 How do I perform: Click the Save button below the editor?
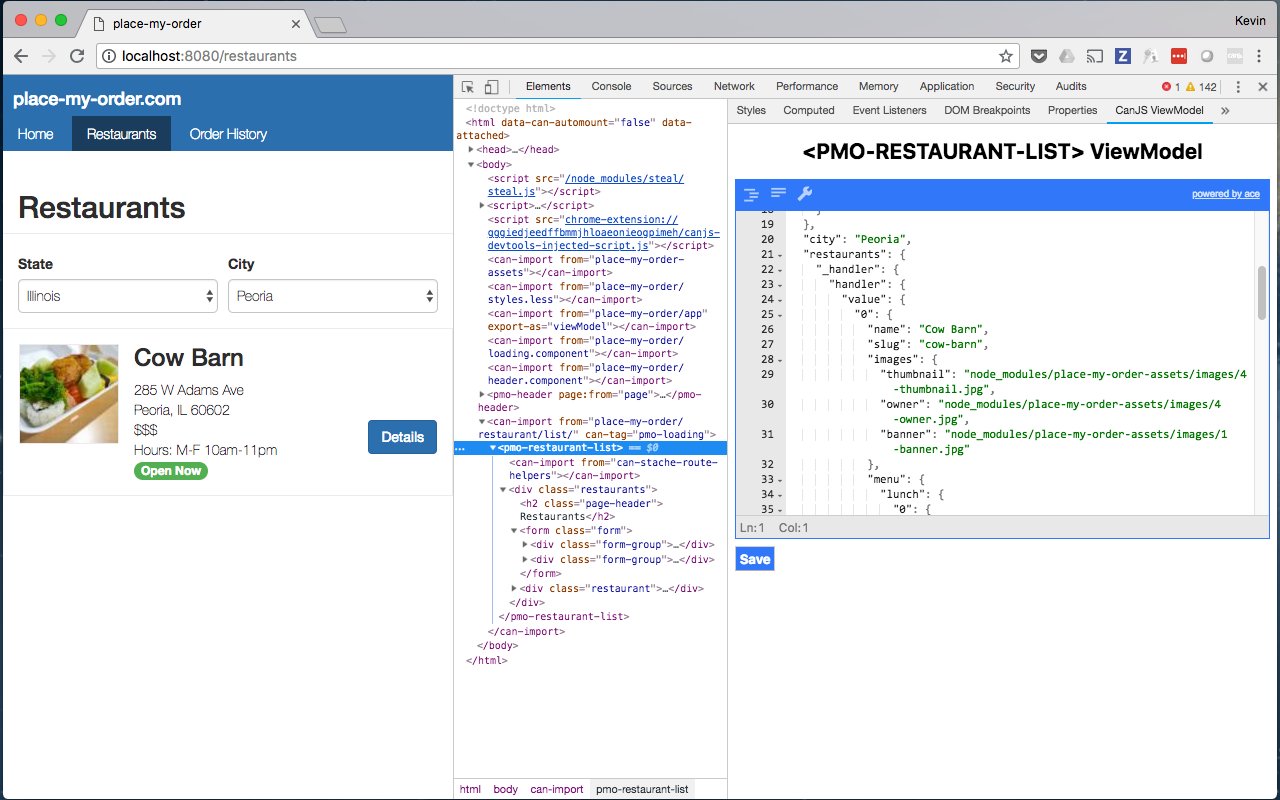(x=754, y=559)
